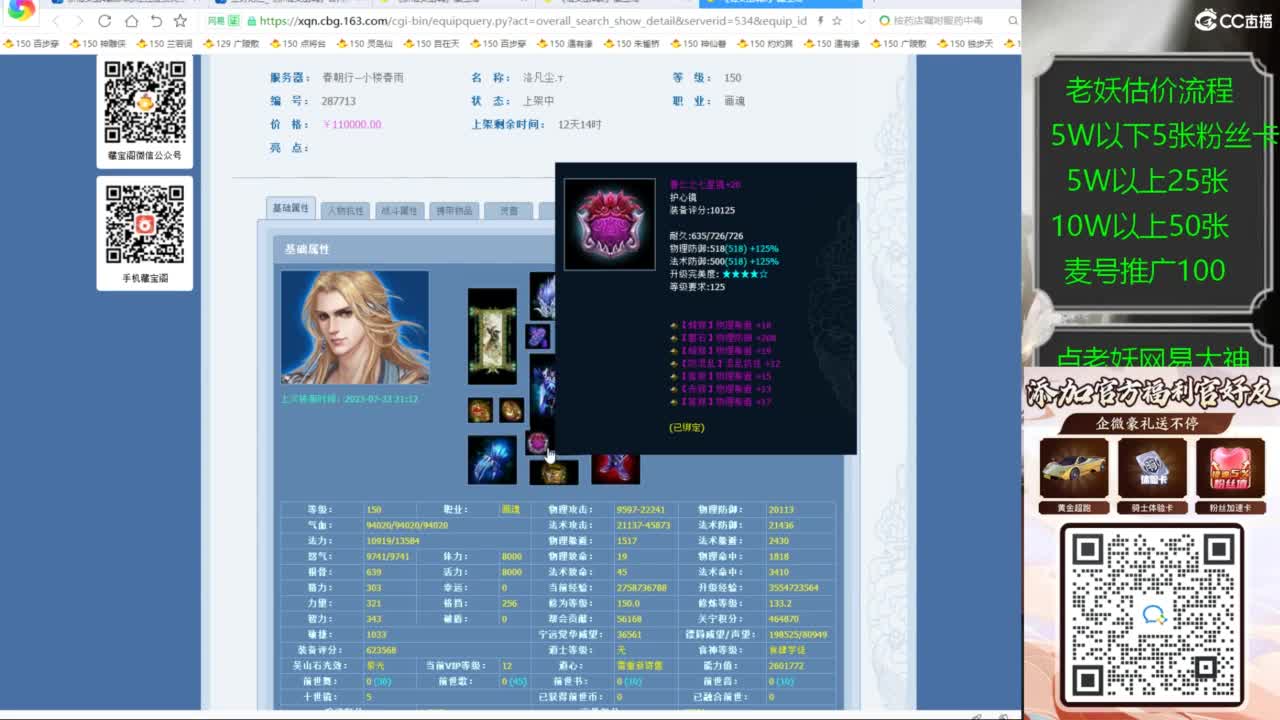Click the 装备评分:10125 line in tooltip
The image size is (1280, 720).
point(702,210)
